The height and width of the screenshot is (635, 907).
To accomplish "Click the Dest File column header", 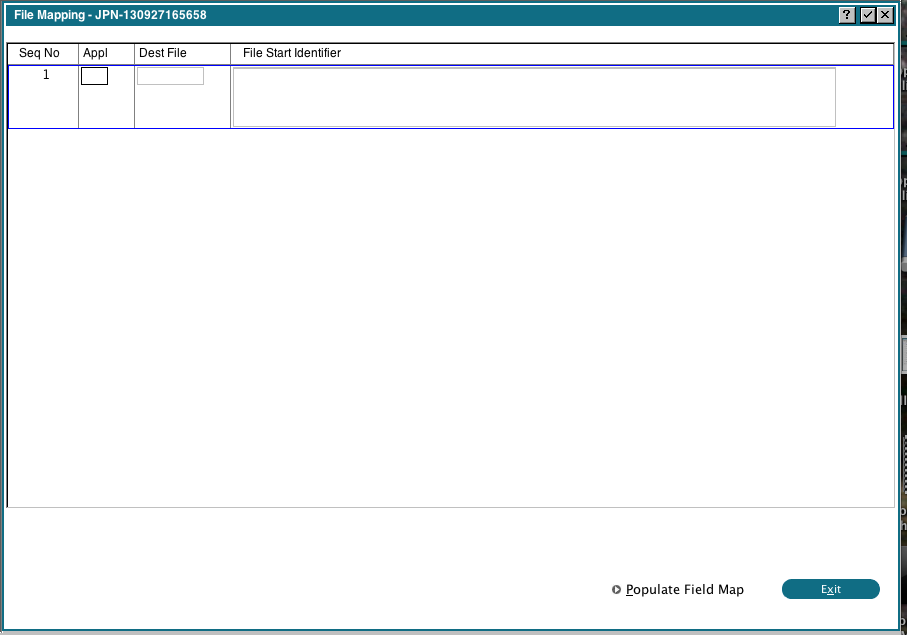I will click(163, 53).
